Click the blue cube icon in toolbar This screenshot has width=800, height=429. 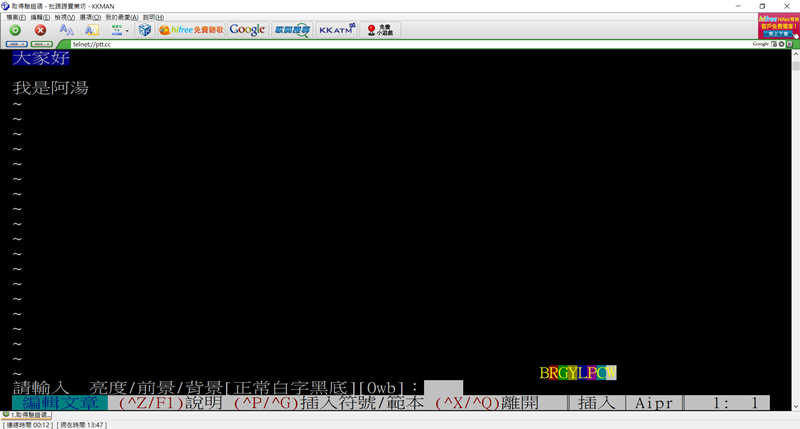[145, 30]
